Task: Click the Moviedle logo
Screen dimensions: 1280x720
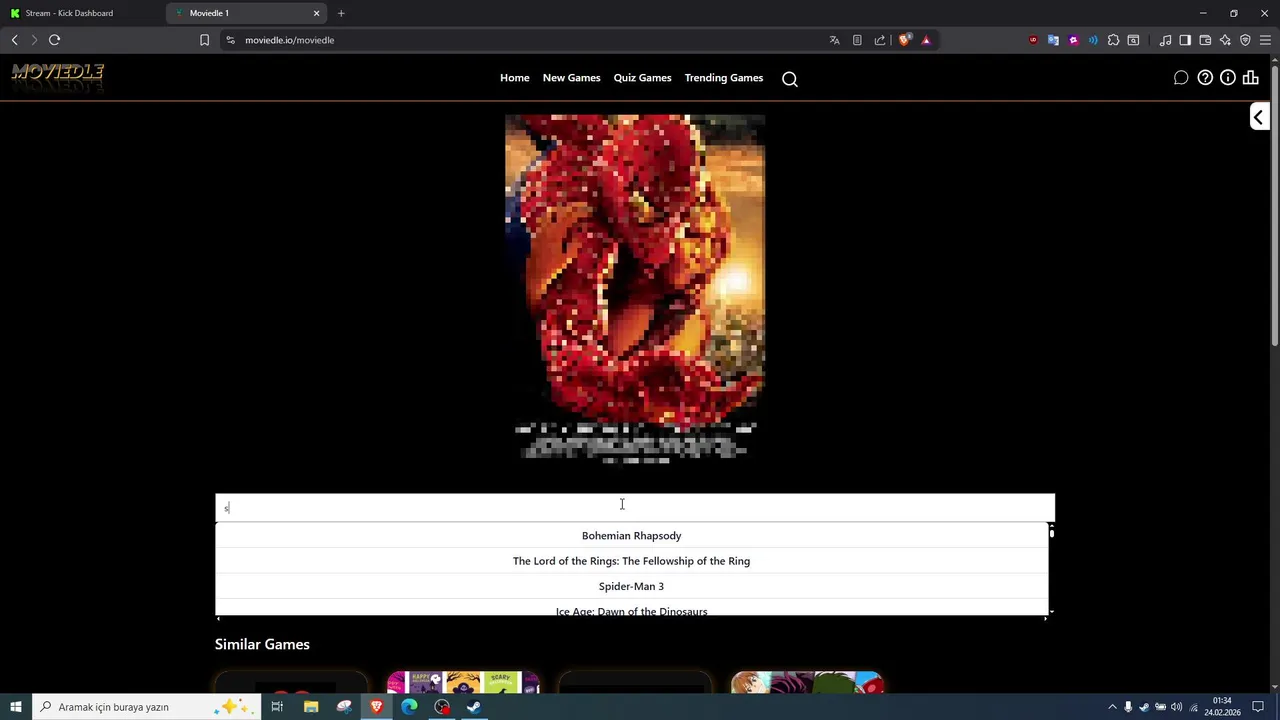Action: point(58,77)
